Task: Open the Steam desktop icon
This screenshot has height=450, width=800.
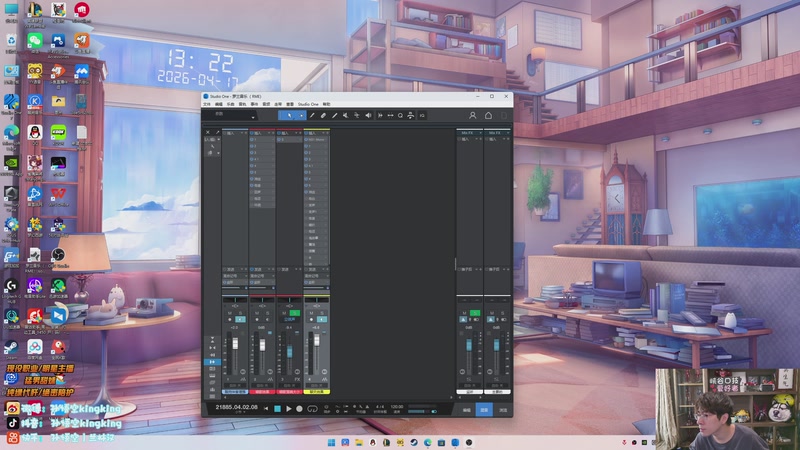Action: tap(11, 348)
